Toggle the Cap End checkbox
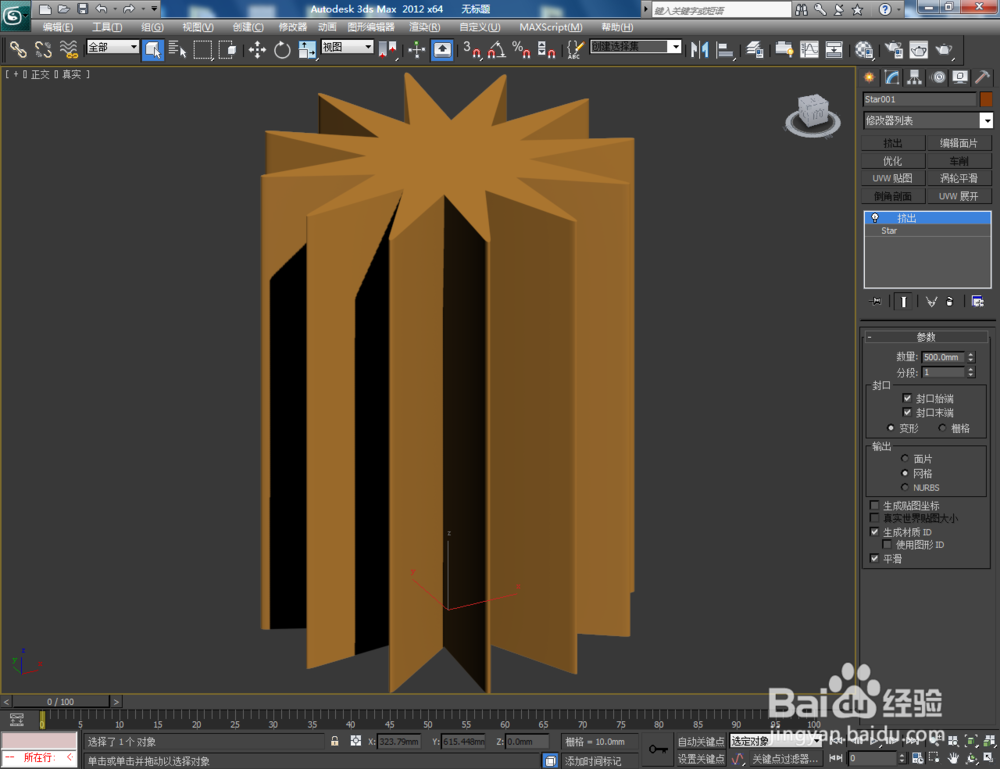 pyautogui.click(x=907, y=412)
